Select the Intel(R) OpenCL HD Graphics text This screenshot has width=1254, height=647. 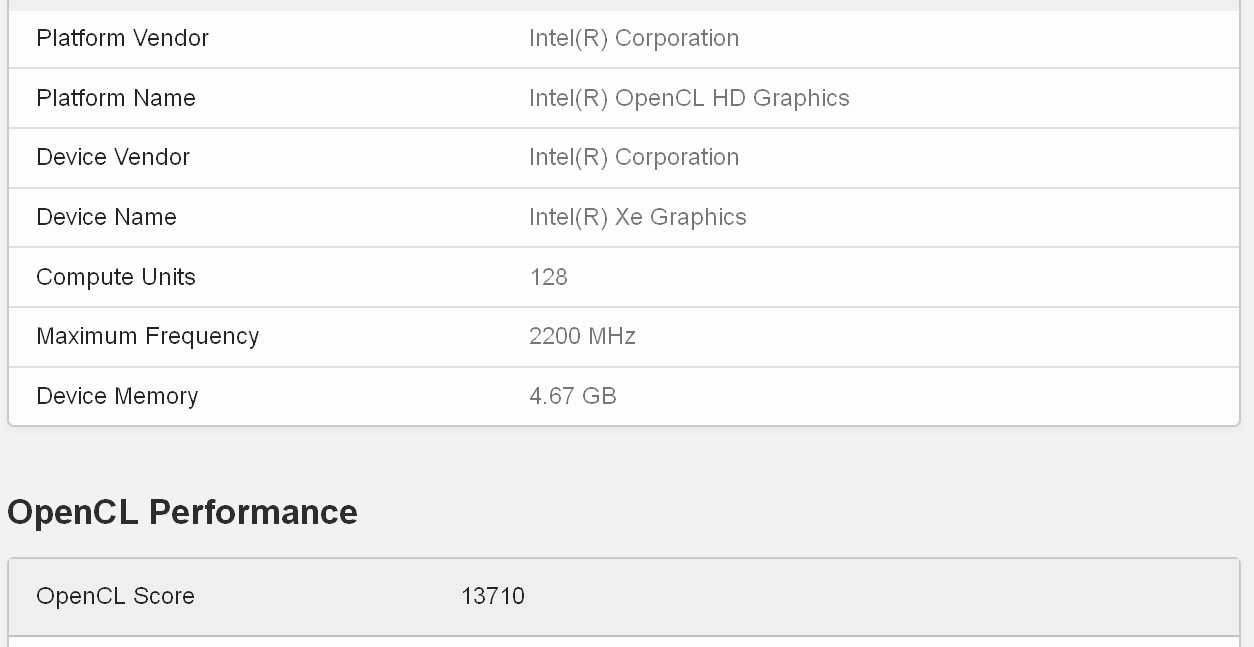(689, 98)
